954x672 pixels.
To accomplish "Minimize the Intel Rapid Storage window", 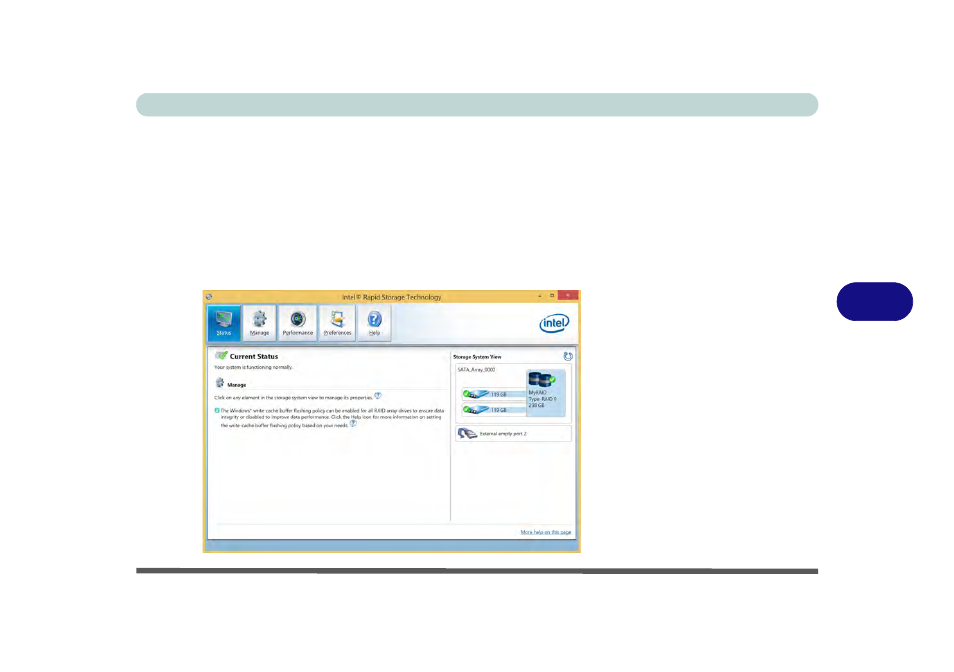I will coord(540,296).
